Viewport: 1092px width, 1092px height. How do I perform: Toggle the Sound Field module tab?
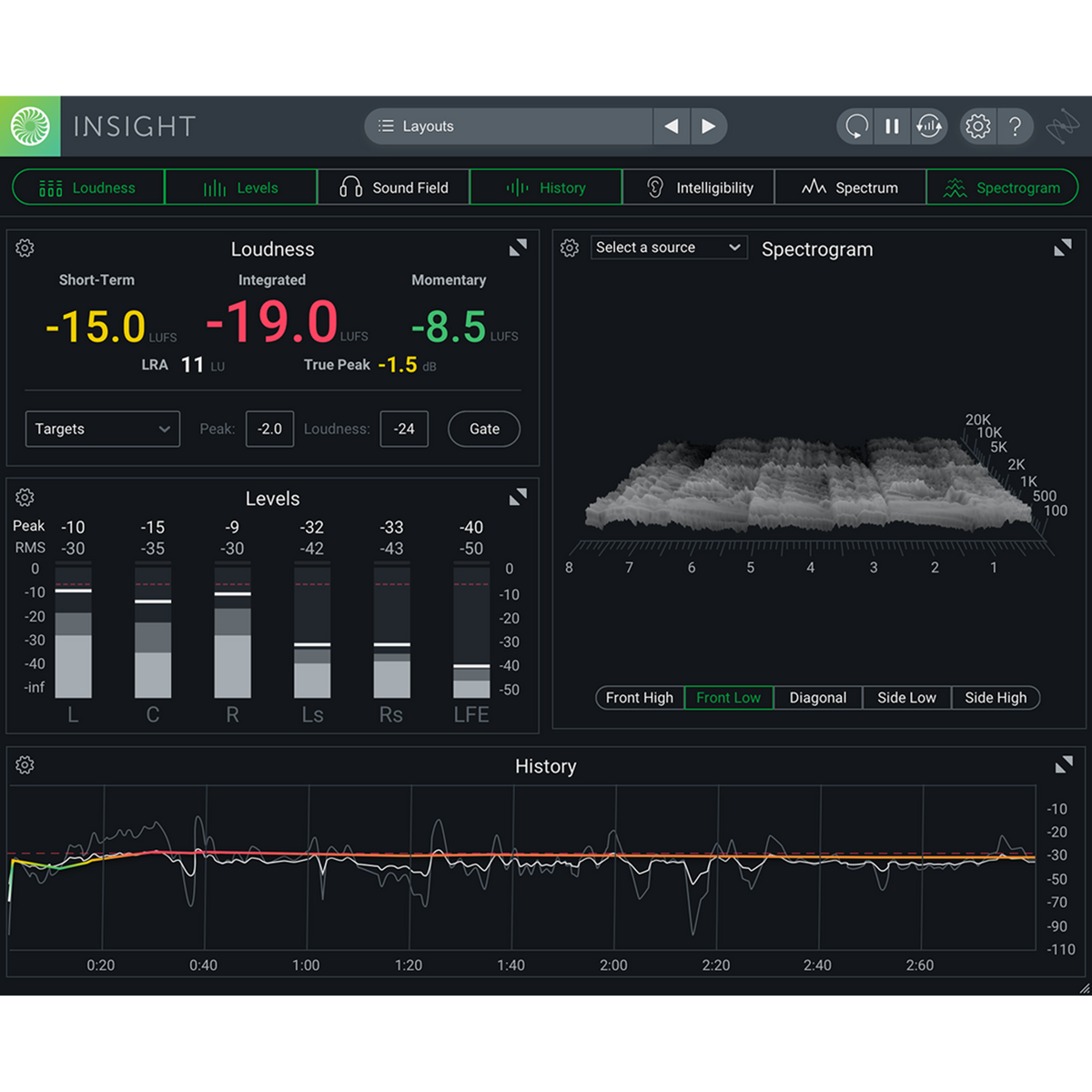[394, 187]
